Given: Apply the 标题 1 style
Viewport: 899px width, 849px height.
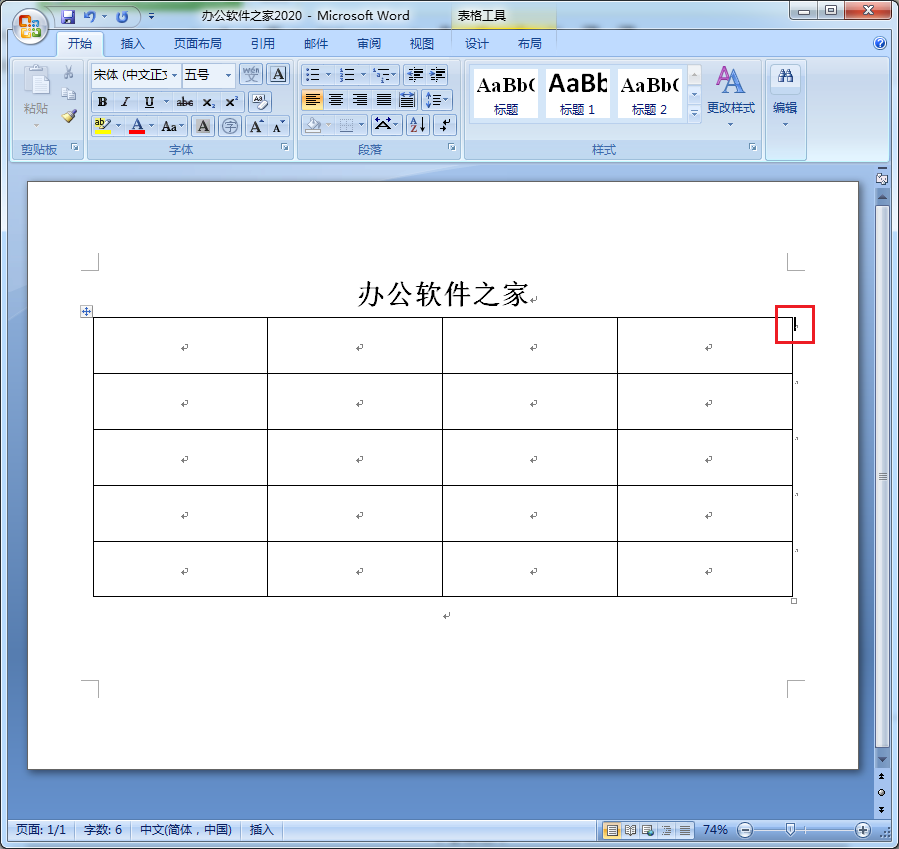Looking at the screenshot, I should point(577,93).
